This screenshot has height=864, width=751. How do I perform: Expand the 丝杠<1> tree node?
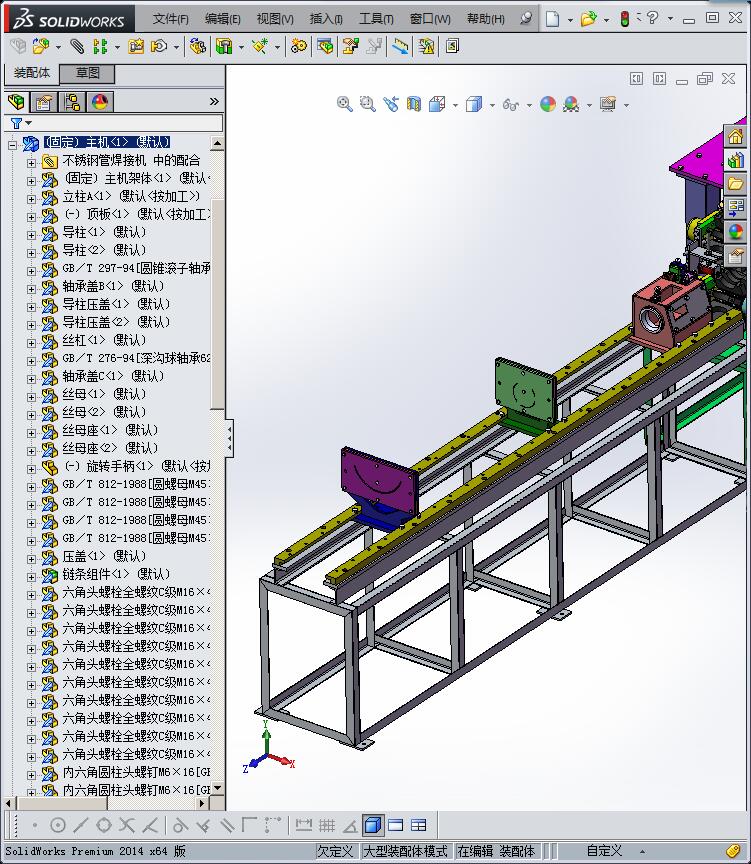click(31, 343)
